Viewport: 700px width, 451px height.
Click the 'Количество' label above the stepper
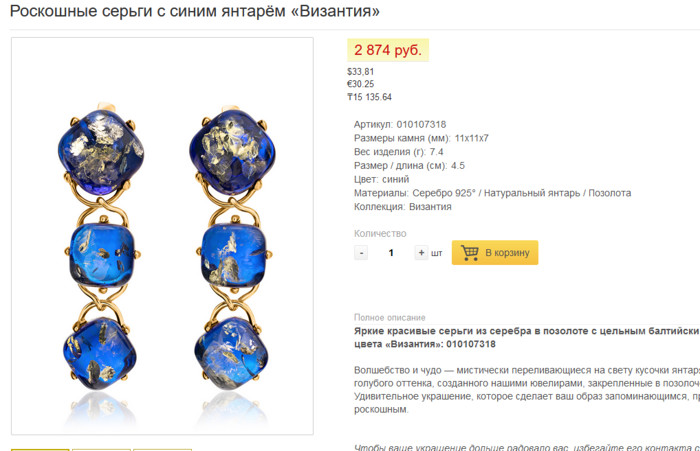pyautogui.click(x=380, y=234)
